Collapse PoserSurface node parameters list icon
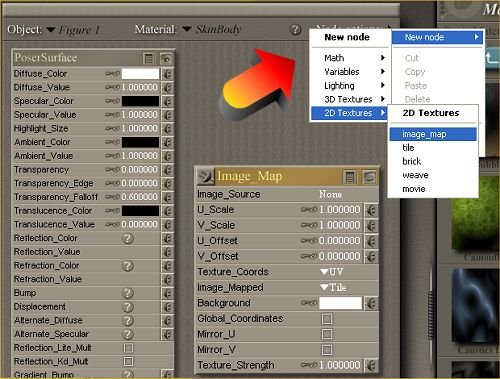 149,59
